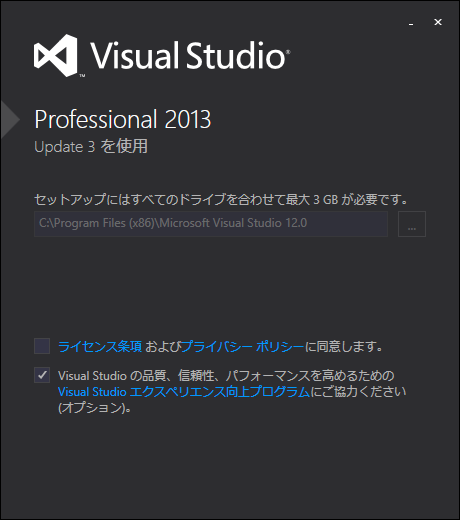The image size is (460, 520).
Task: Open the ライセンス条項 link
Action: click(100, 347)
